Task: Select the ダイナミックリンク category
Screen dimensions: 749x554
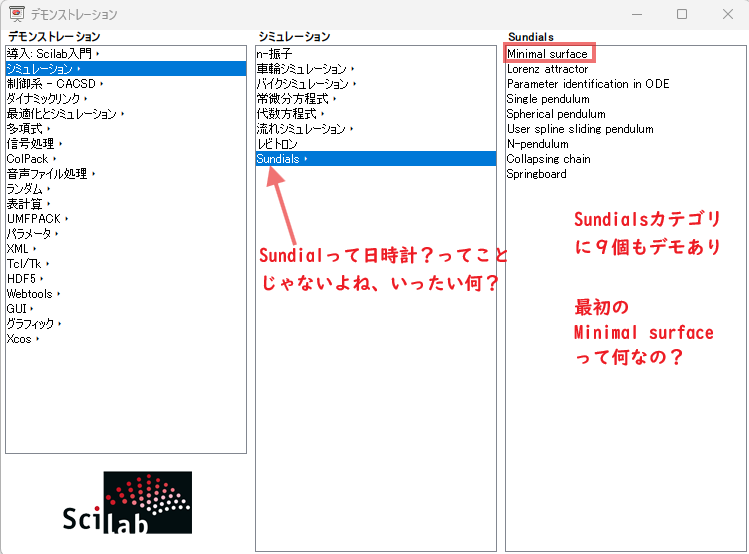Action: tap(126, 99)
